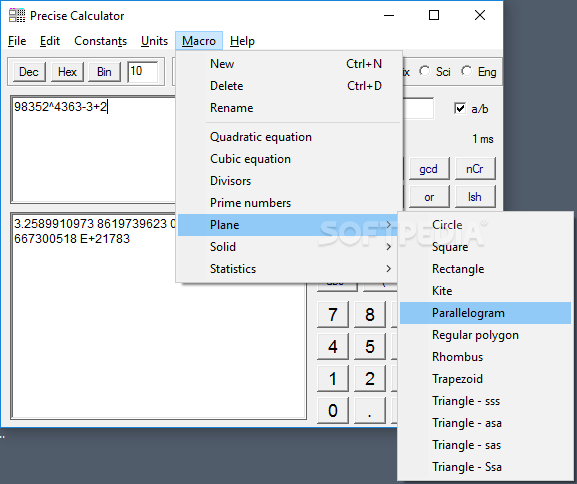
Task: Select Triangle - sas macro
Action: pyautogui.click(x=485, y=445)
